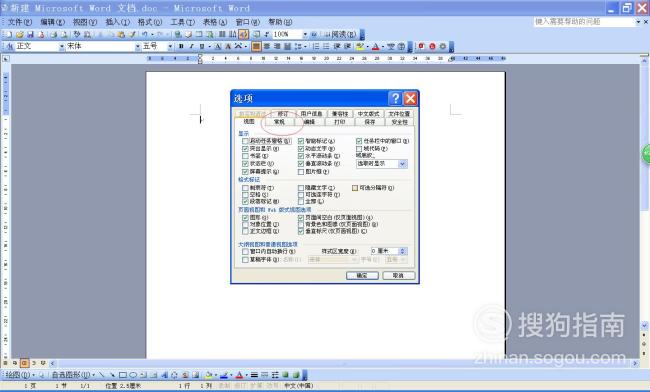Switch to the 安全性 tab in 选项 dialog

pos(400,122)
